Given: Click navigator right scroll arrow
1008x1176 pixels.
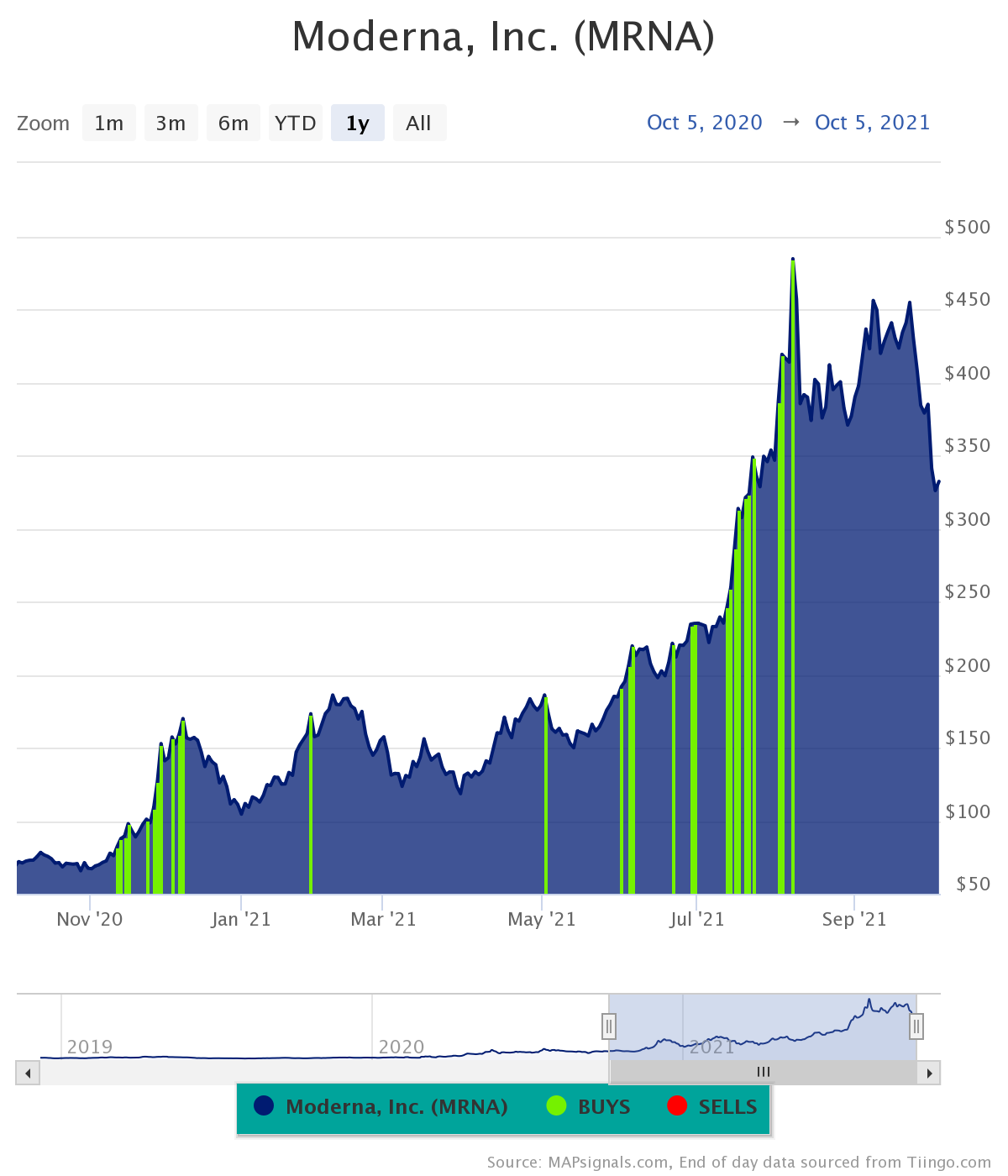Looking at the screenshot, I should [929, 1073].
